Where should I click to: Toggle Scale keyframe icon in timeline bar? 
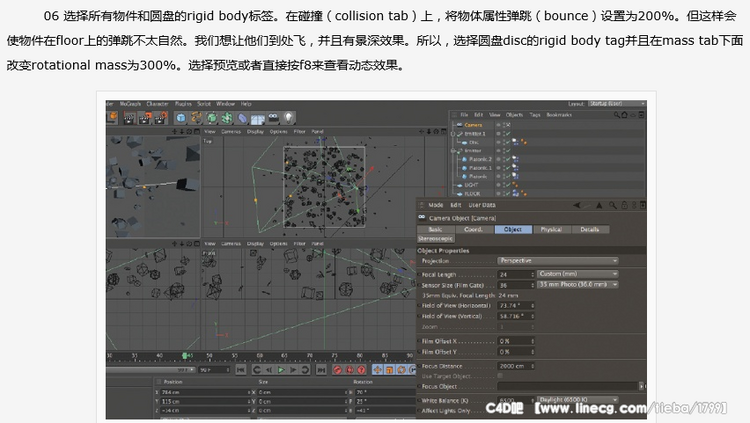(389, 370)
